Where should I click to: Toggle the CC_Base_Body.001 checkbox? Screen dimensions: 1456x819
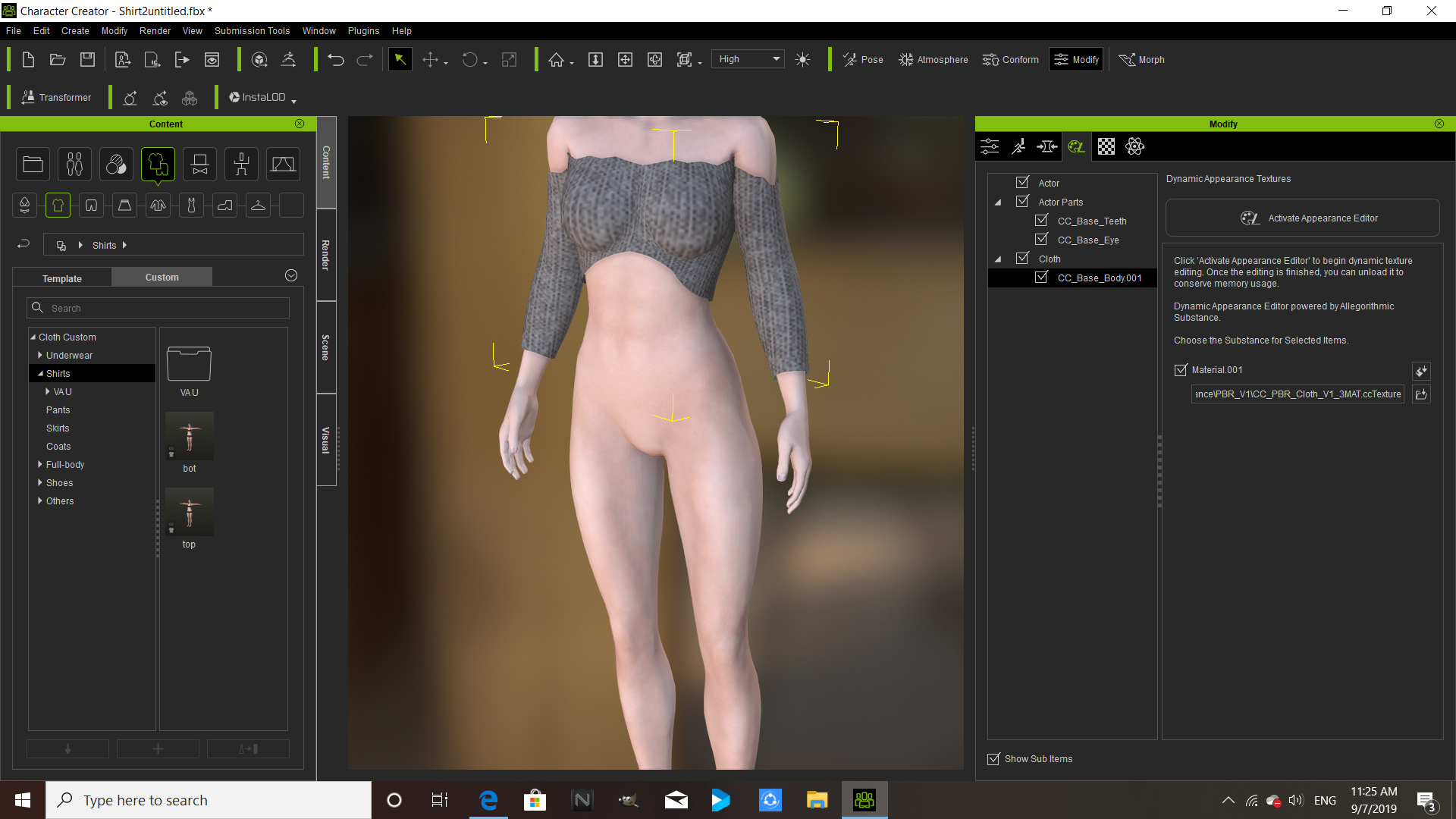[x=1041, y=278]
